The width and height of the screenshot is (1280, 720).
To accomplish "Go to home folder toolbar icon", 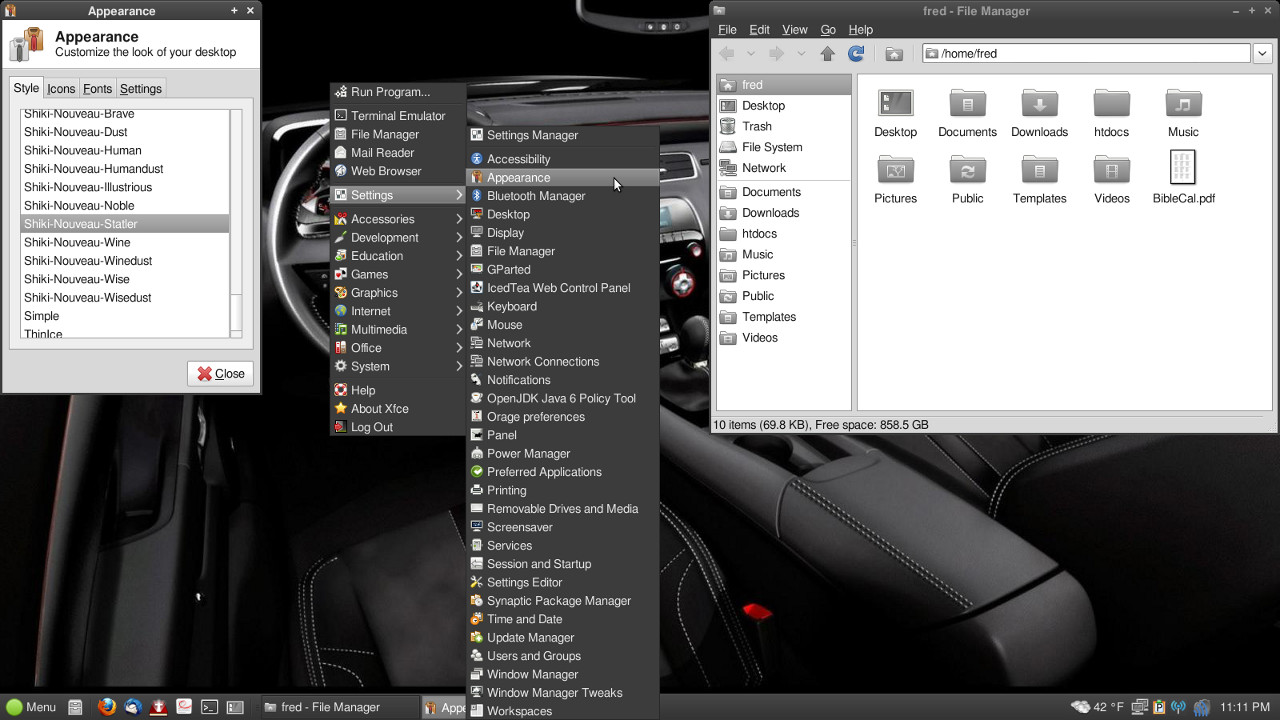I will tap(895, 54).
